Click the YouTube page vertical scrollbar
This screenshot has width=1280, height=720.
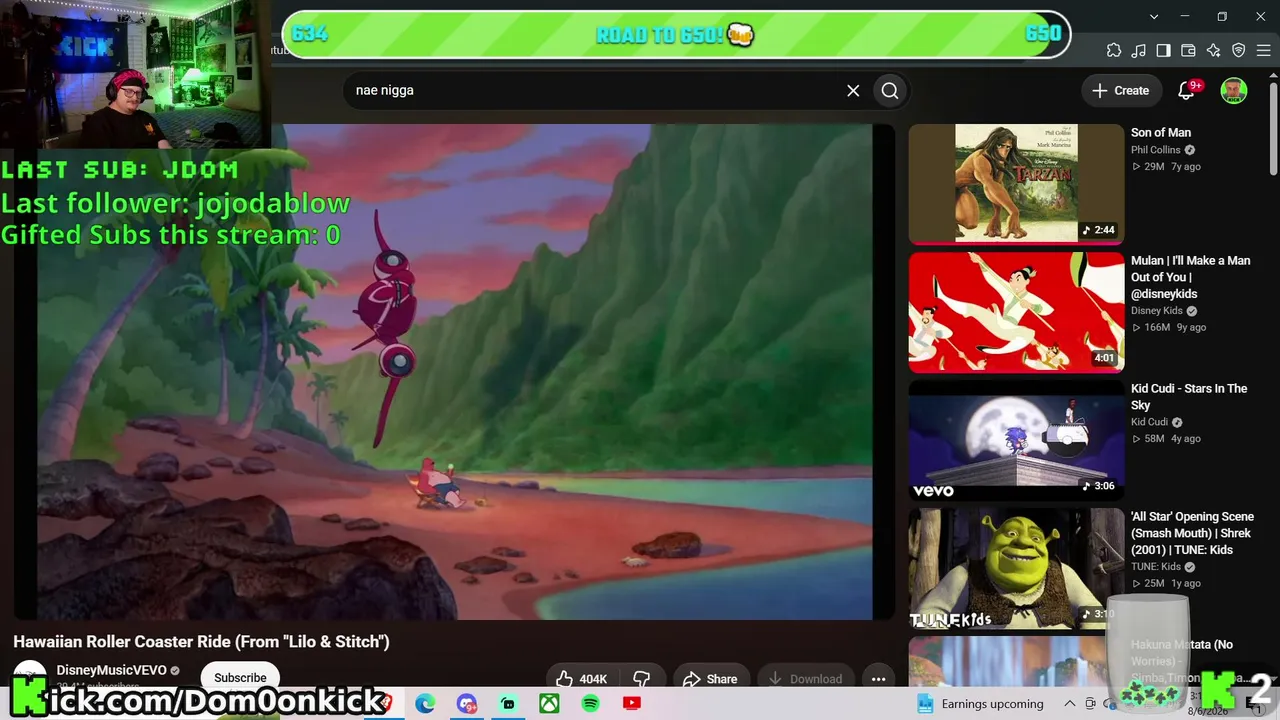click(x=1273, y=130)
